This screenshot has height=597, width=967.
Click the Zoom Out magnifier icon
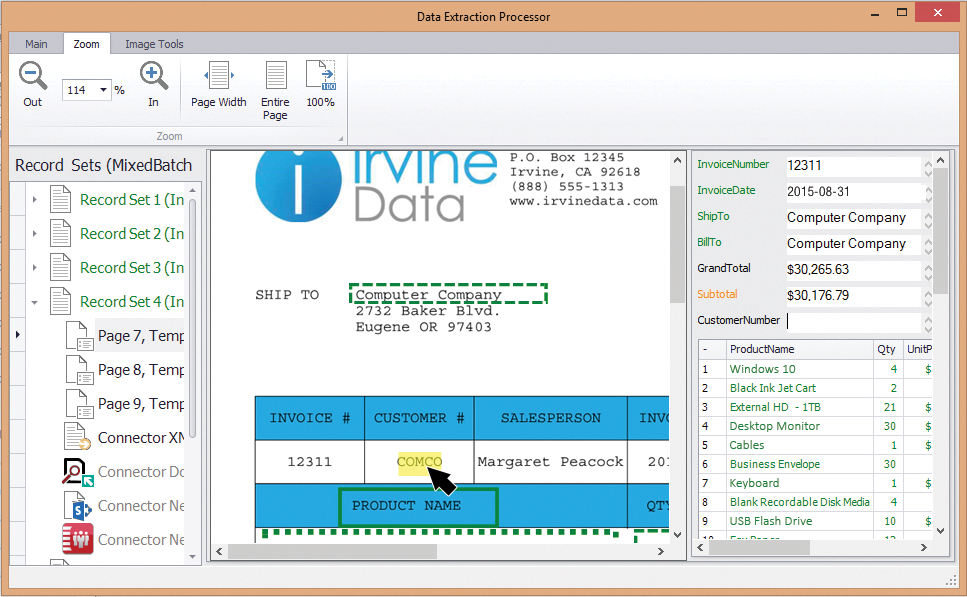[33, 76]
